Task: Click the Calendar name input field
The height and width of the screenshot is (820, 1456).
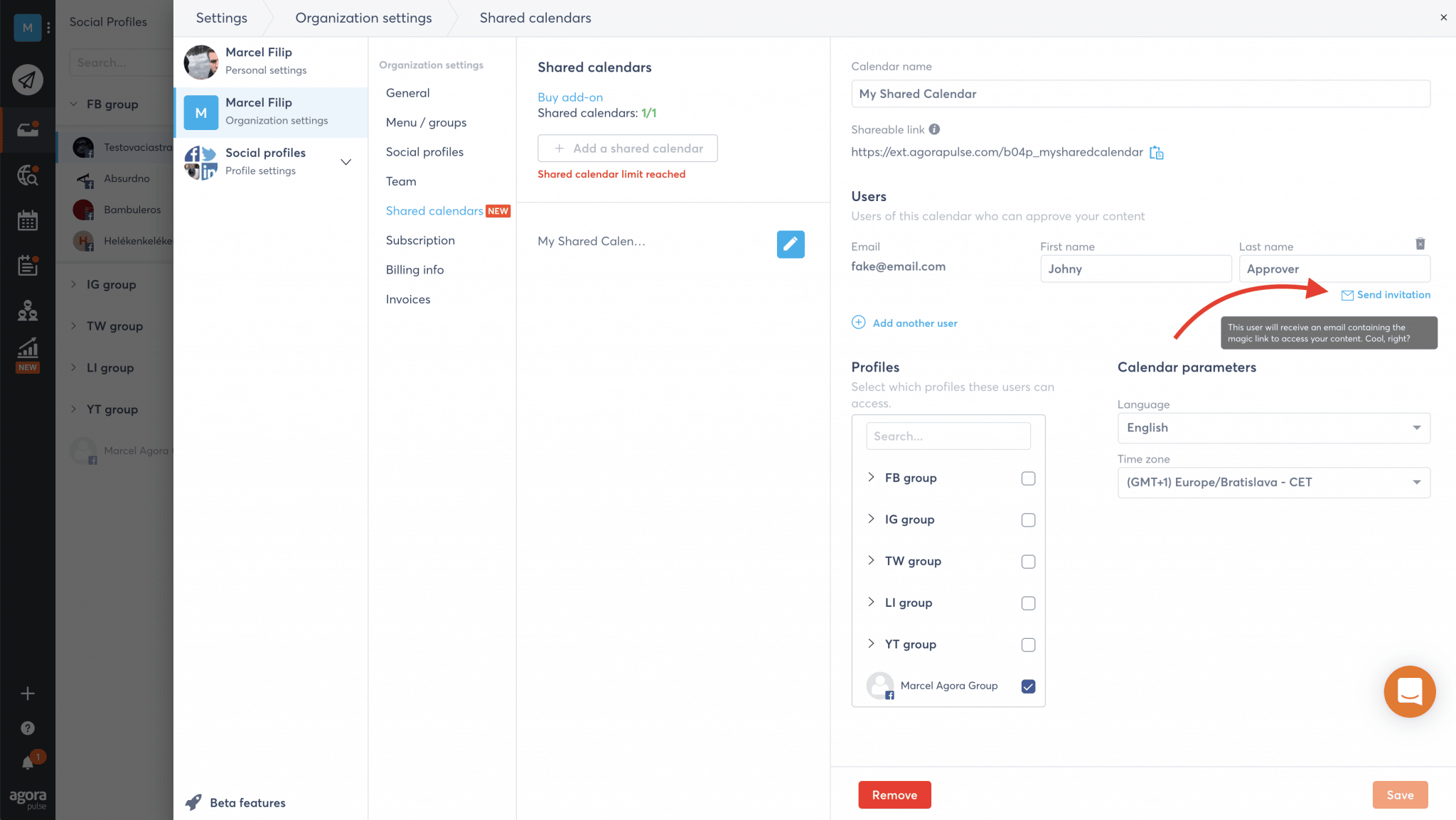Action: tap(1140, 94)
